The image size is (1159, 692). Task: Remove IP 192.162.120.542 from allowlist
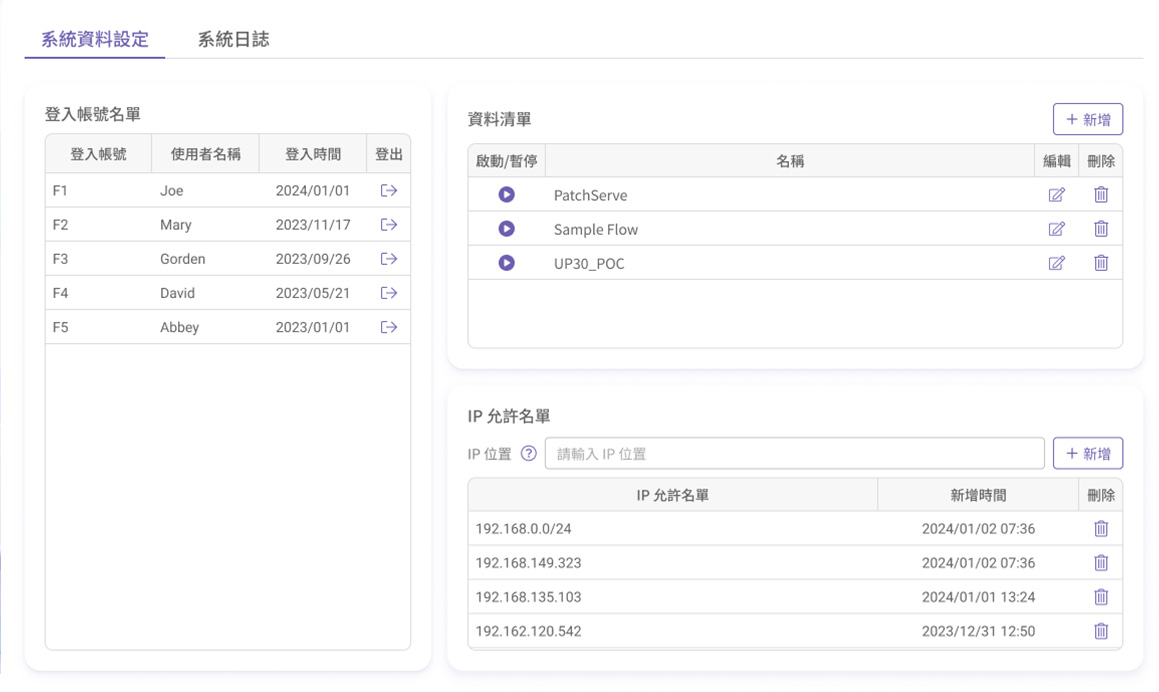1100,631
